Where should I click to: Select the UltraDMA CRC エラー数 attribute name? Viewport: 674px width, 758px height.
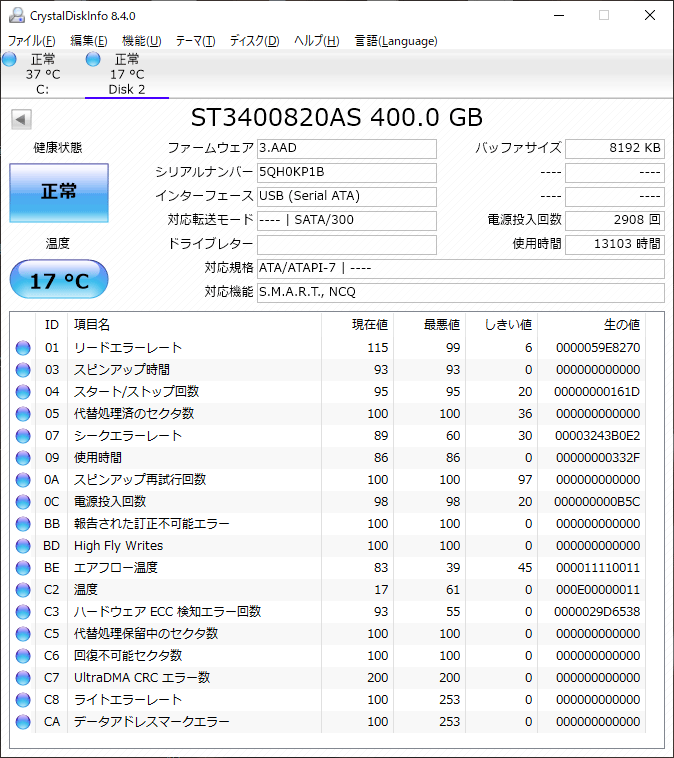[142, 678]
